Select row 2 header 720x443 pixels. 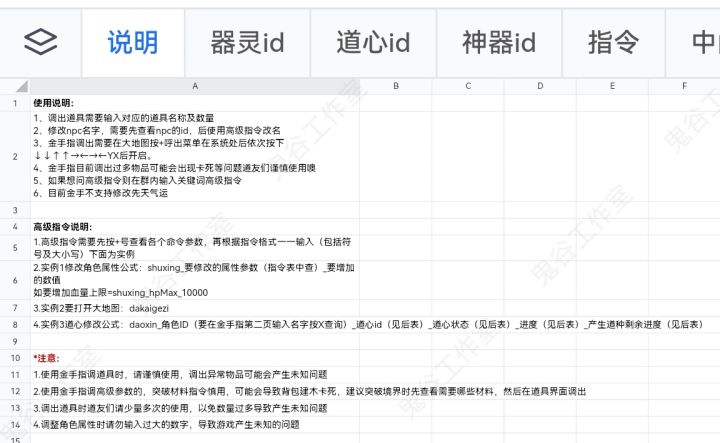(15, 157)
